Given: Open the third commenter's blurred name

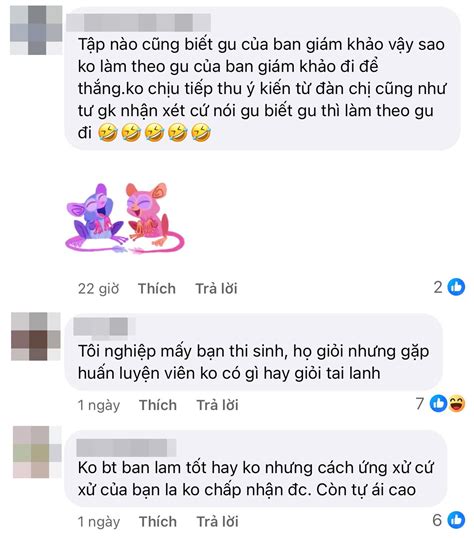Looking at the screenshot, I should [x=126, y=448].
